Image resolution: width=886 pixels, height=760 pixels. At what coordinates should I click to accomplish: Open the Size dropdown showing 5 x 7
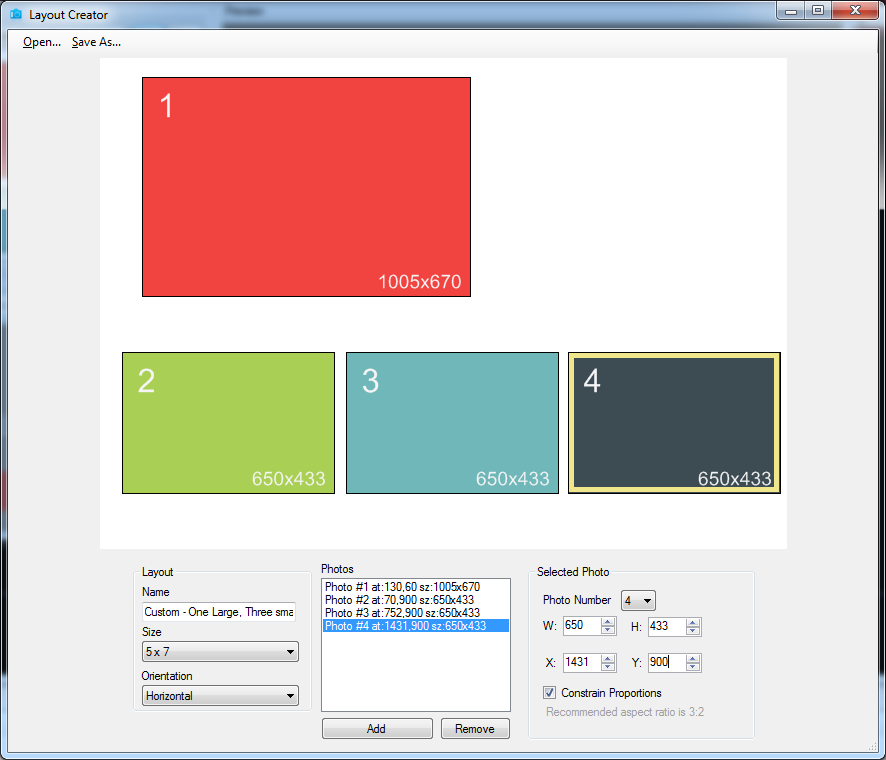coord(220,652)
